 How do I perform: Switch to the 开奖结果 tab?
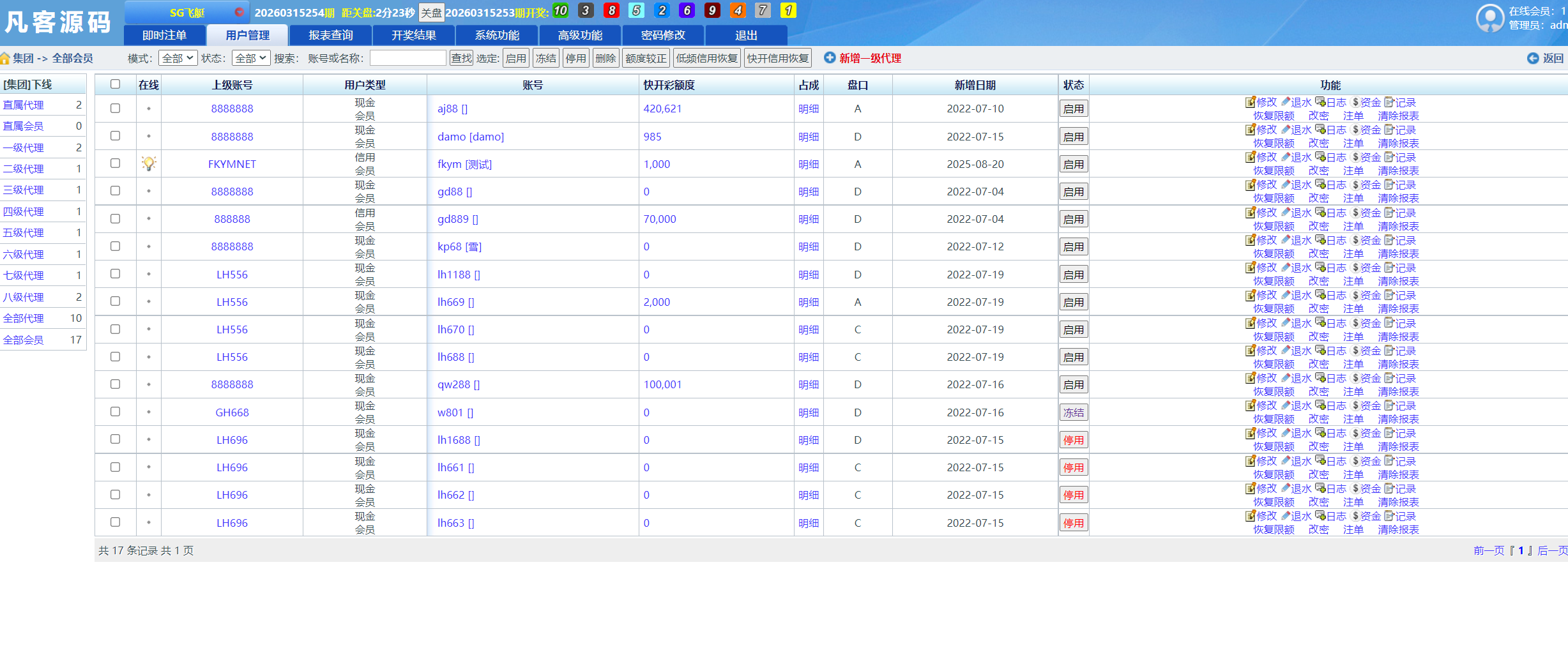413,35
